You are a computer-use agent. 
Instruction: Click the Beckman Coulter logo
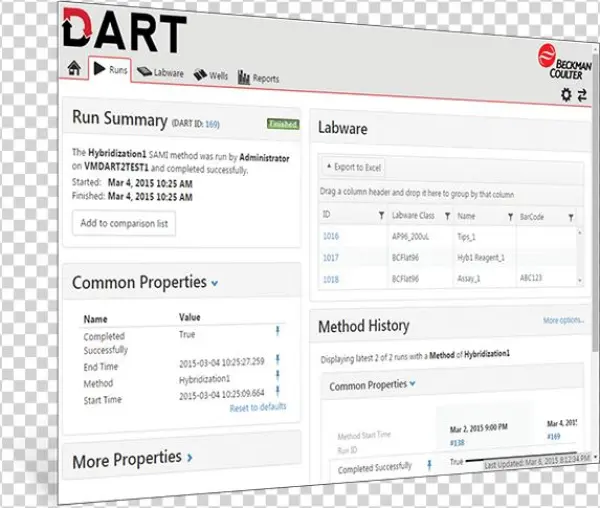pyautogui.click(x=564, y=62)
